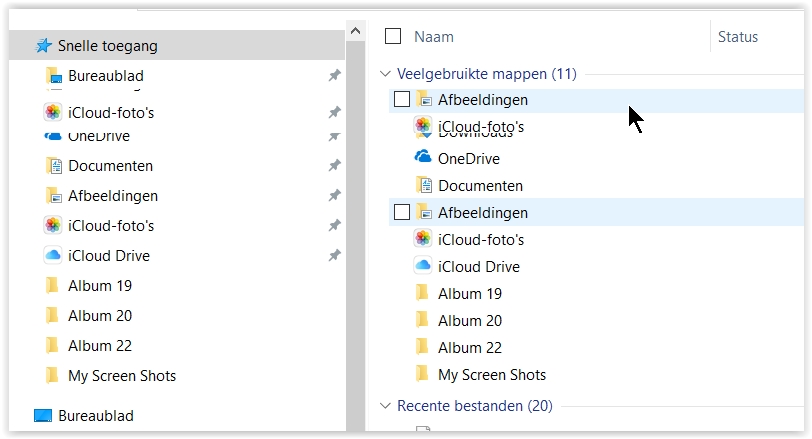Click the Album 22 folder icon in the file list

click(x=423, y=348)
